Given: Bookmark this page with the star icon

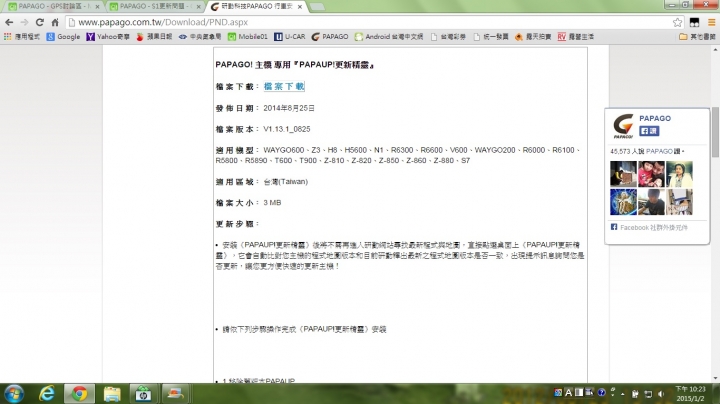Looking at the screenshot, I should (677, 22).
